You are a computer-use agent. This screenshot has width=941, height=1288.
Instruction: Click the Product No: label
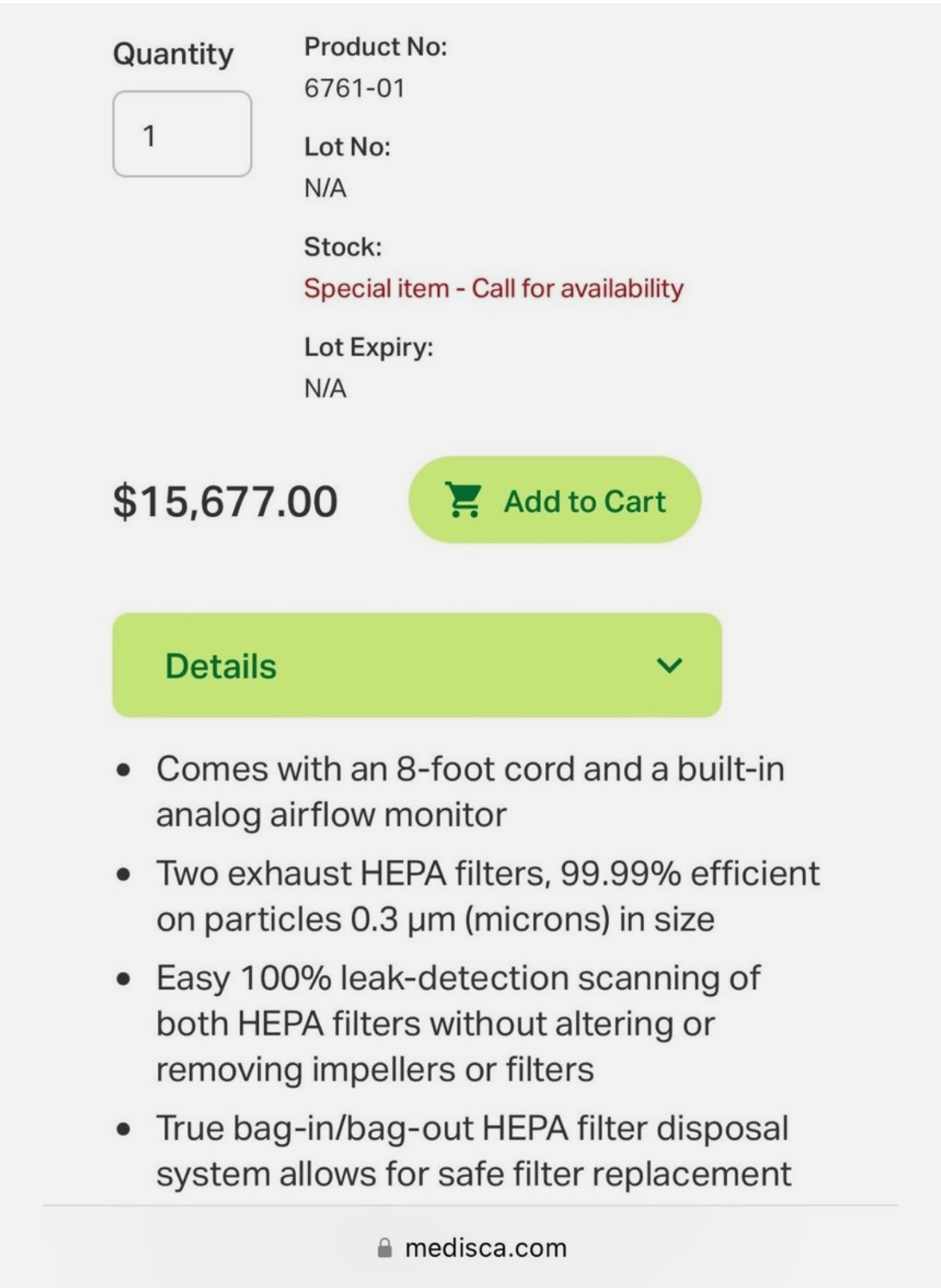(375, 47)
